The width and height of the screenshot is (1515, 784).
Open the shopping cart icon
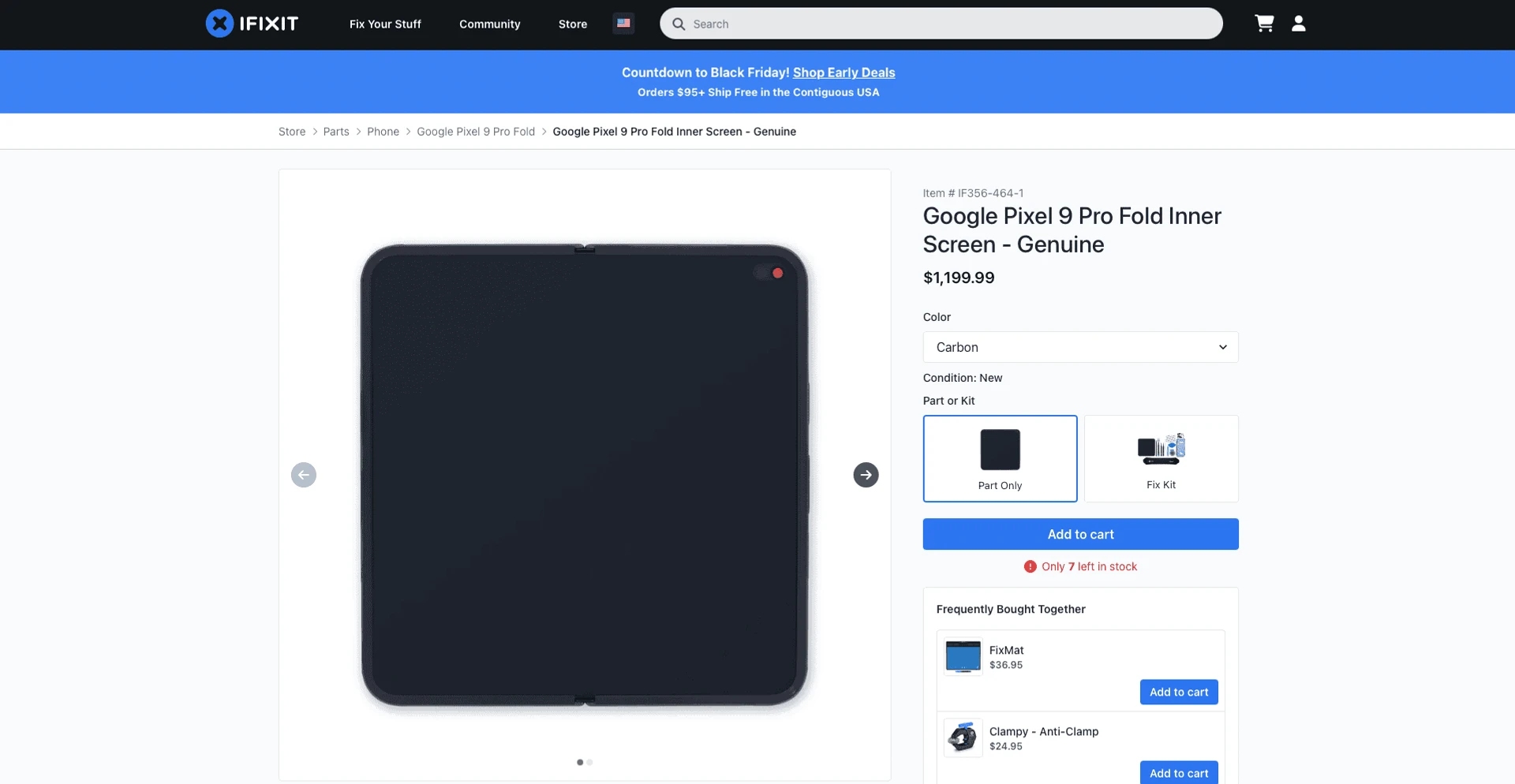click(1264, 24)
